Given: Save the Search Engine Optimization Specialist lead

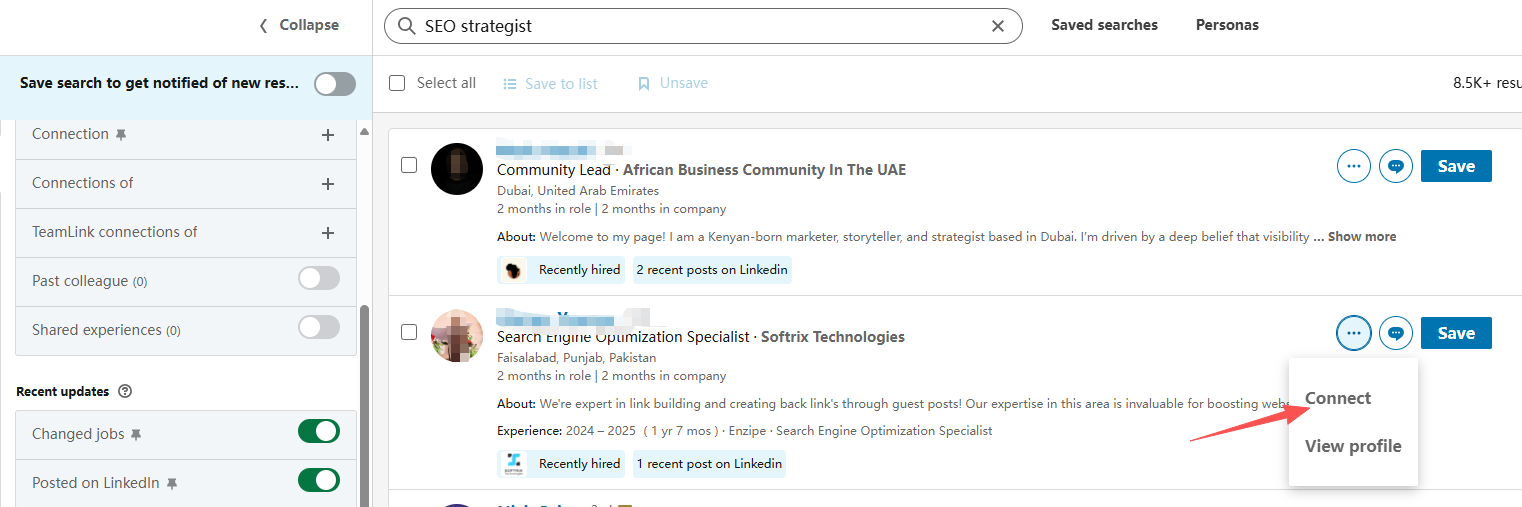Looking at the screenshot, I should click(x=1455, y=333).
